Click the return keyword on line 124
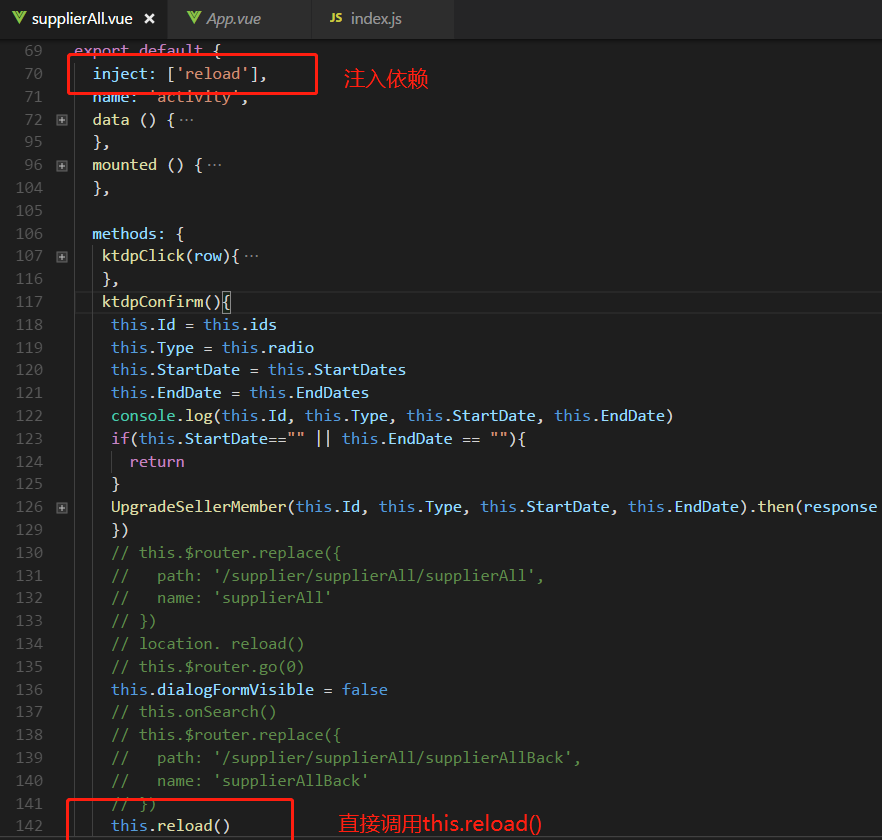 click(x=157, y=462)
